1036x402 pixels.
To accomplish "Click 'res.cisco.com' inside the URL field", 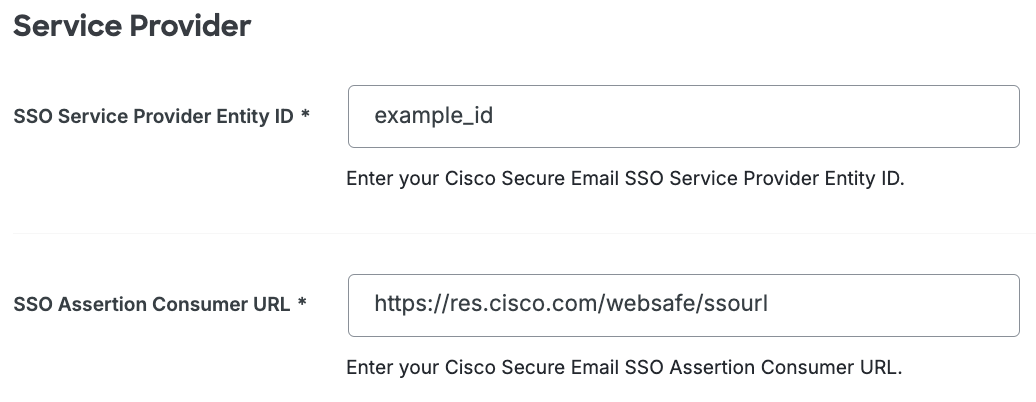I will pos(520,304).
